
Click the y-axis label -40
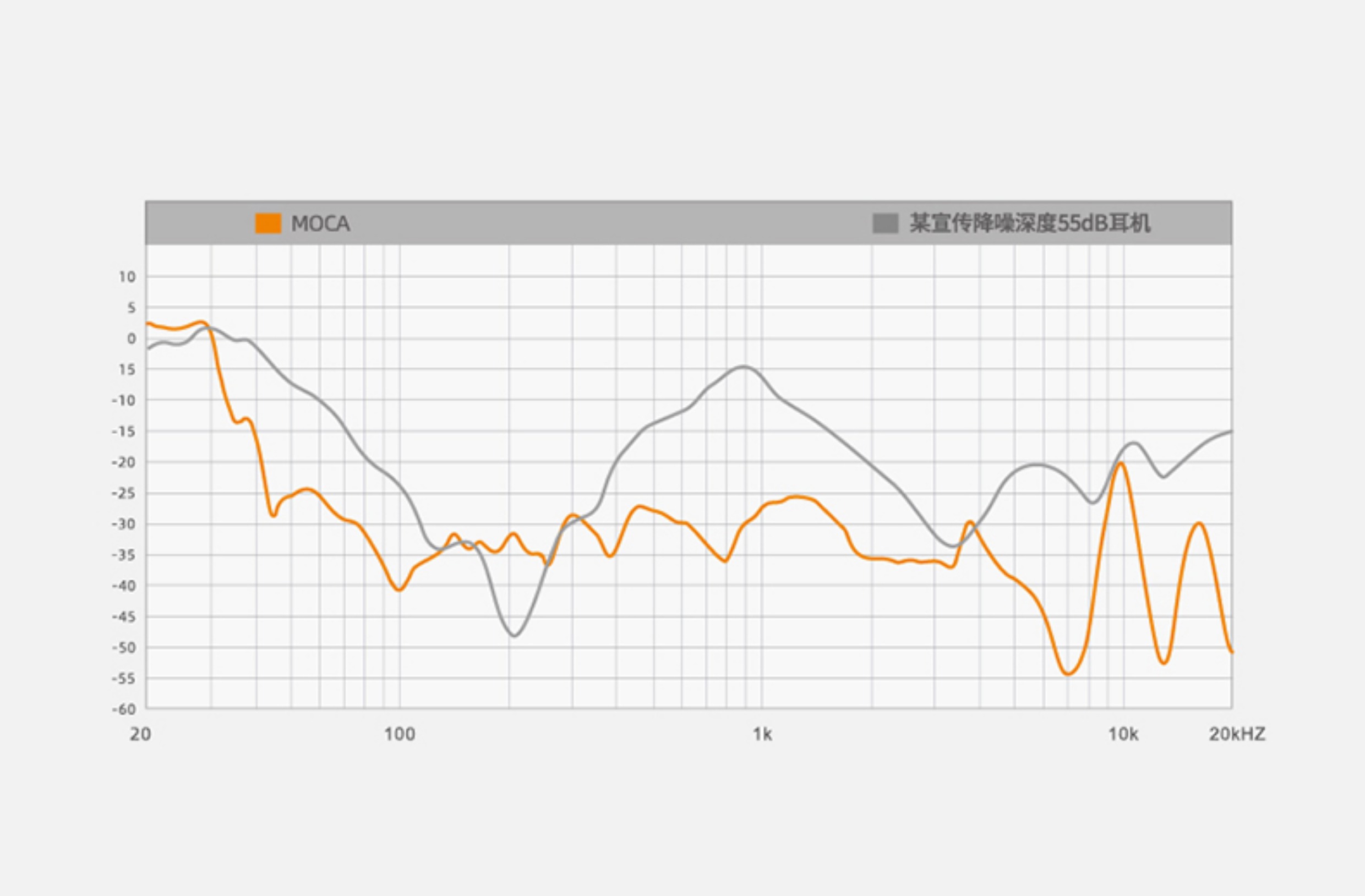tap(124, 586)
